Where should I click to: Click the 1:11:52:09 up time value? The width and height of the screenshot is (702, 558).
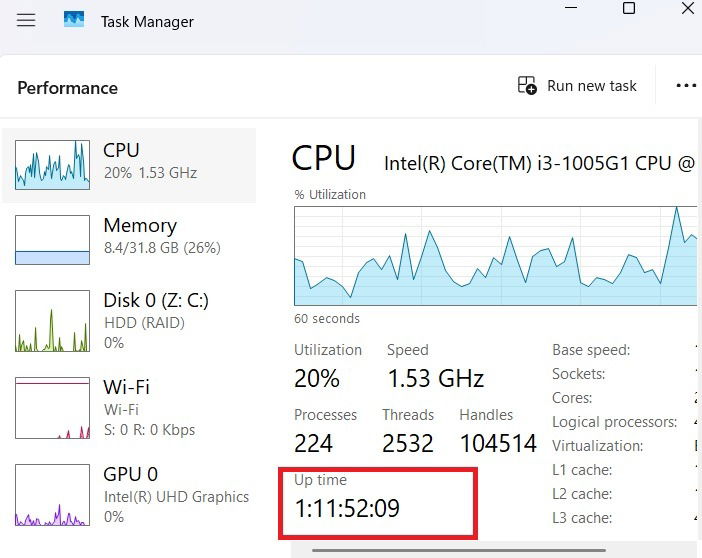tap(347, 508)
